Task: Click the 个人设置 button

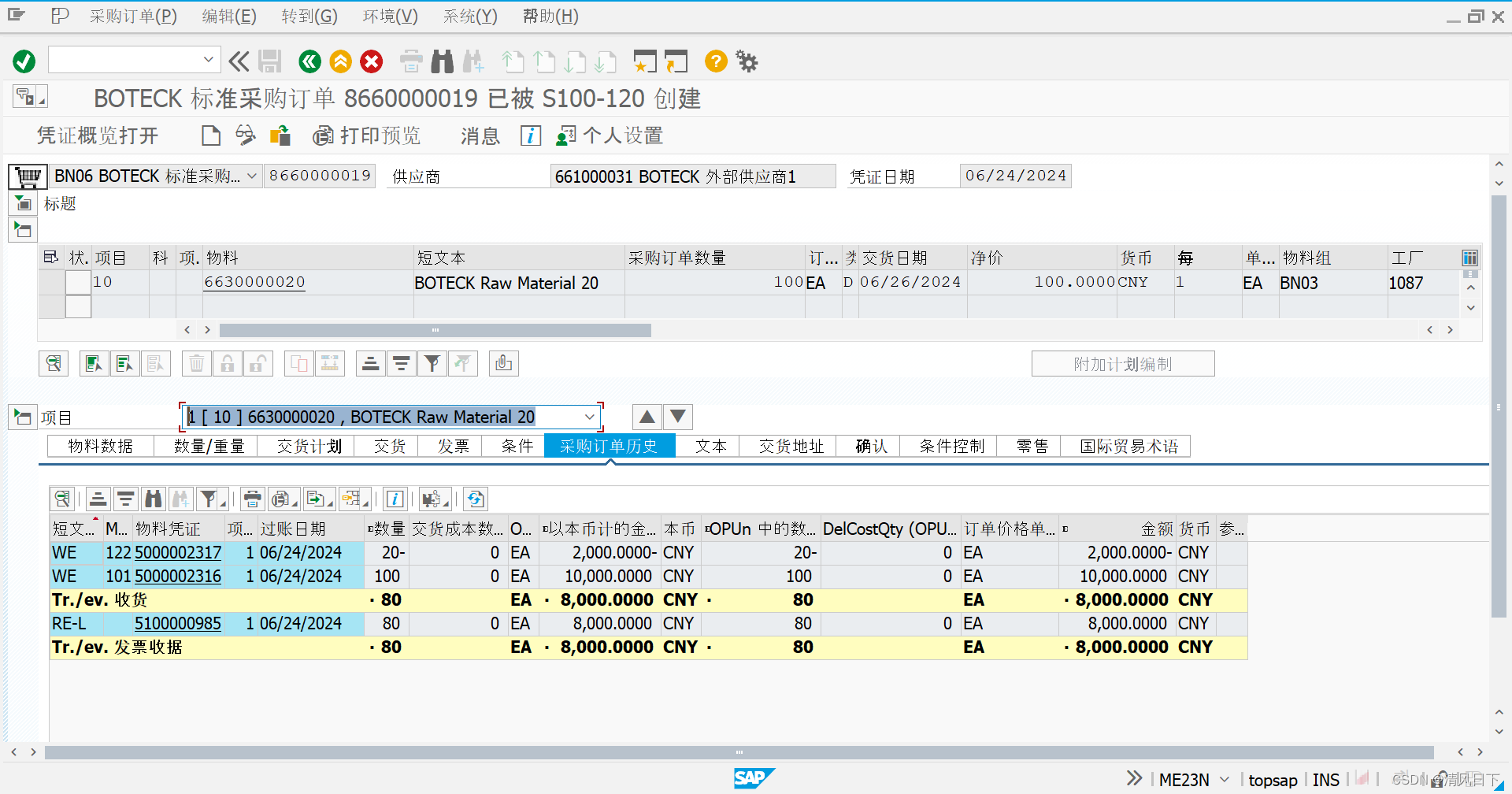Action: [x=610, y=135]
